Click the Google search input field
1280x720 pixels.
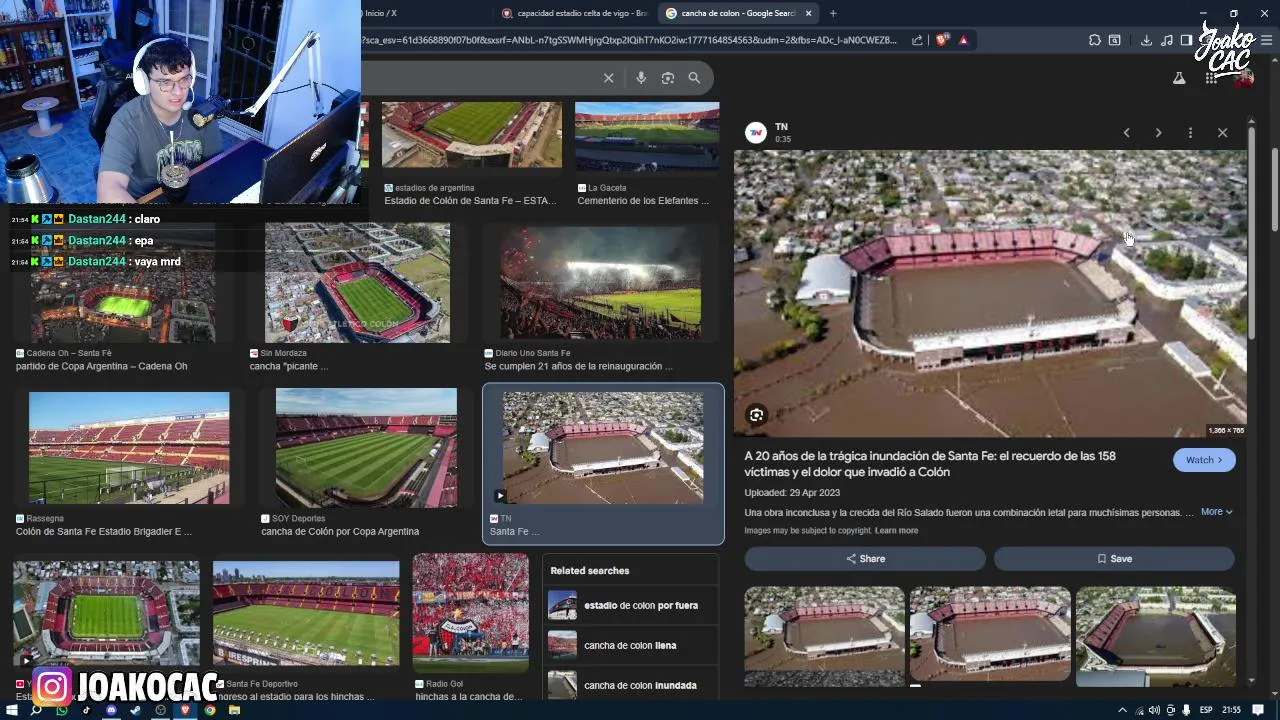pos(480,78)
